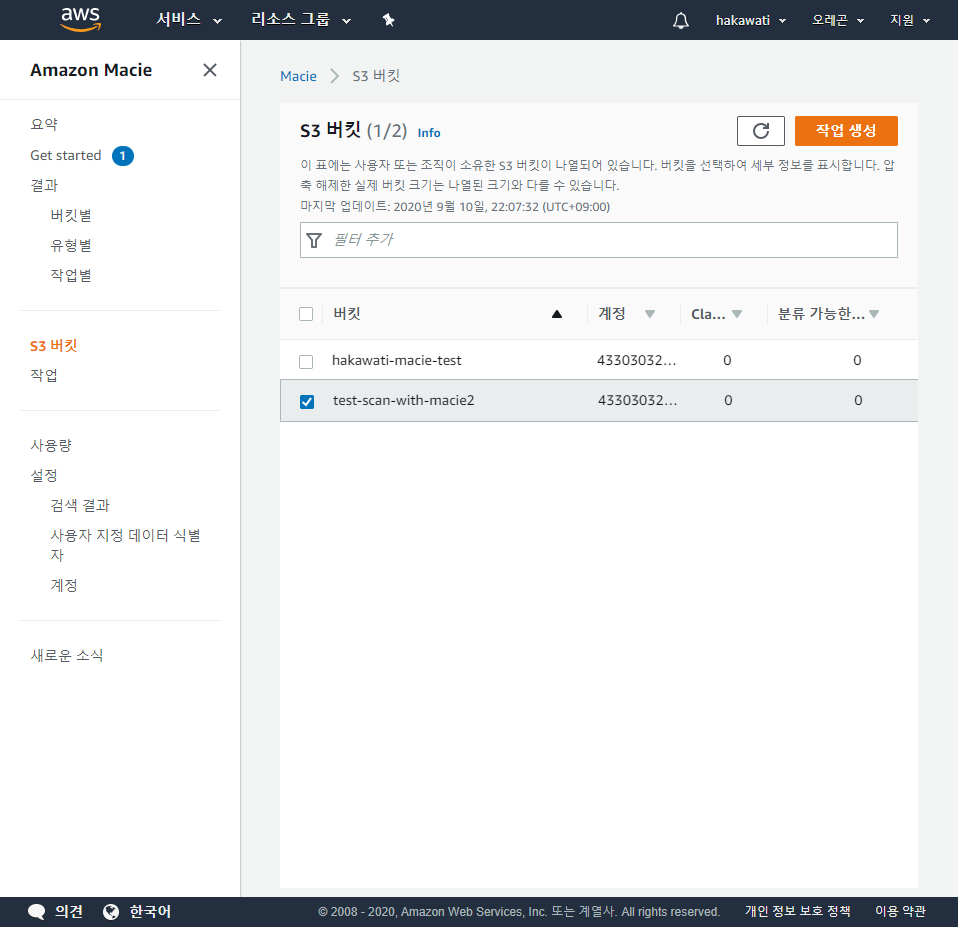The image size is (958, 927).
Task: Open Get started in the sidebar
Action: coord(66,155)
